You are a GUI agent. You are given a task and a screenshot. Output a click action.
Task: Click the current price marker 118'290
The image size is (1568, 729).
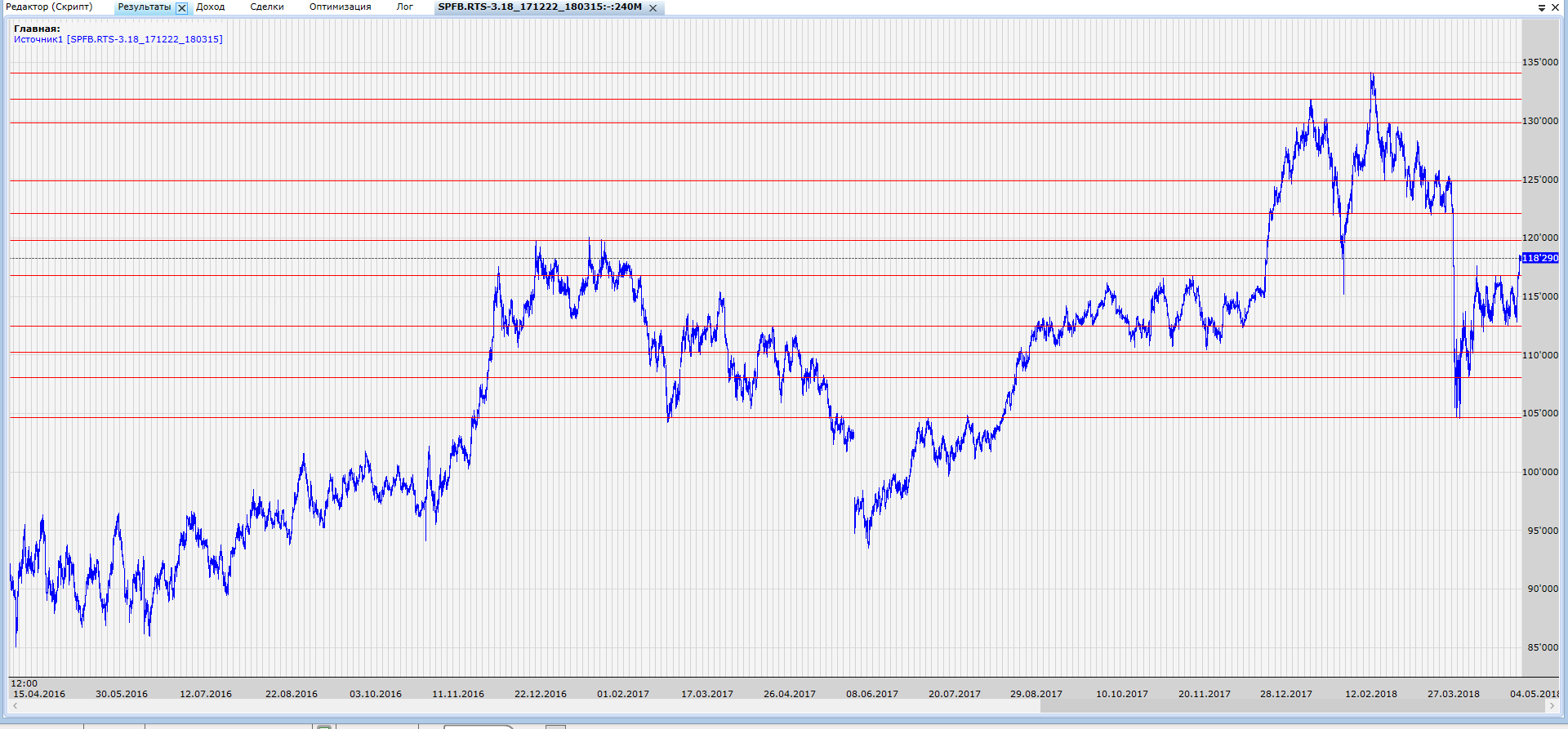pos(1540,258)
